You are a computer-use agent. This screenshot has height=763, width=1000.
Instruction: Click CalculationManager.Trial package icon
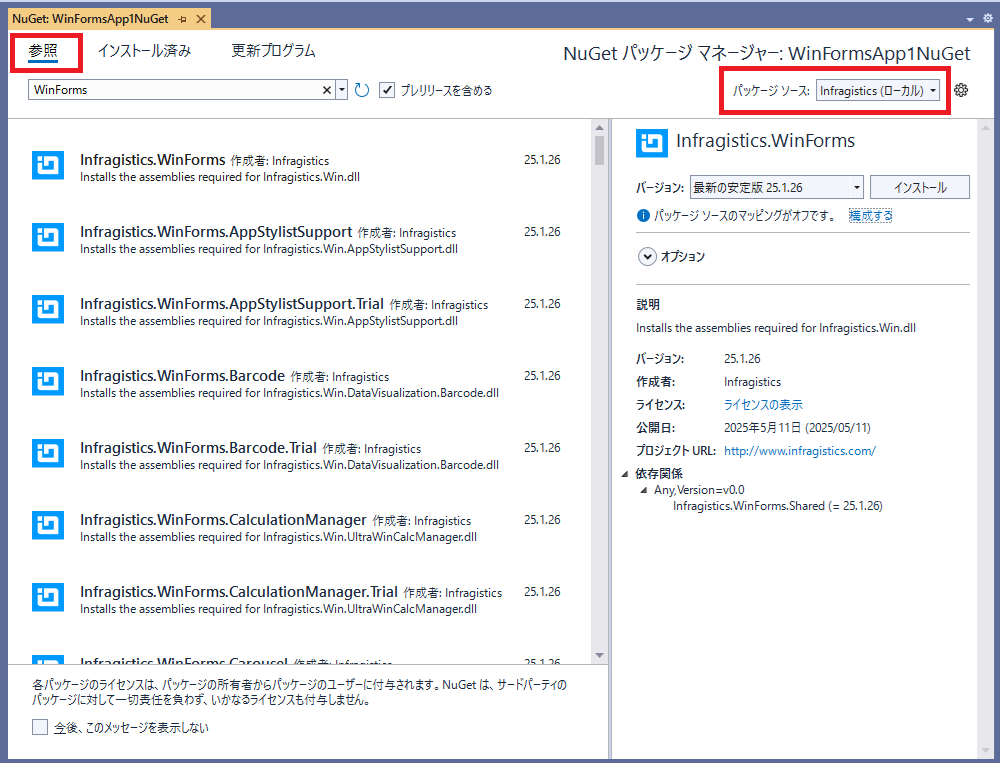[x=48, y=598]
